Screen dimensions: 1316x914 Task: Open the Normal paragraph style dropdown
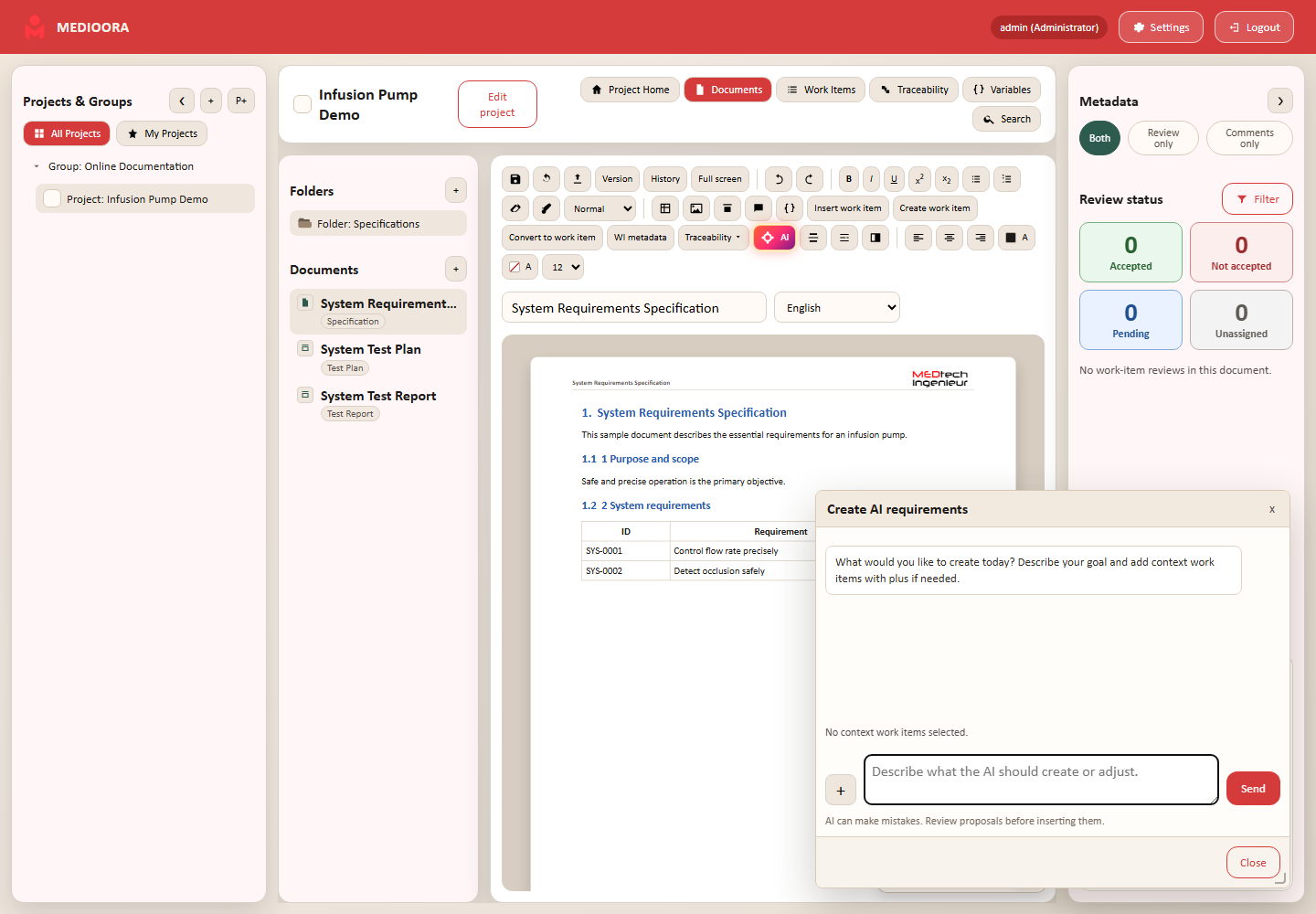tap(600, 208)
